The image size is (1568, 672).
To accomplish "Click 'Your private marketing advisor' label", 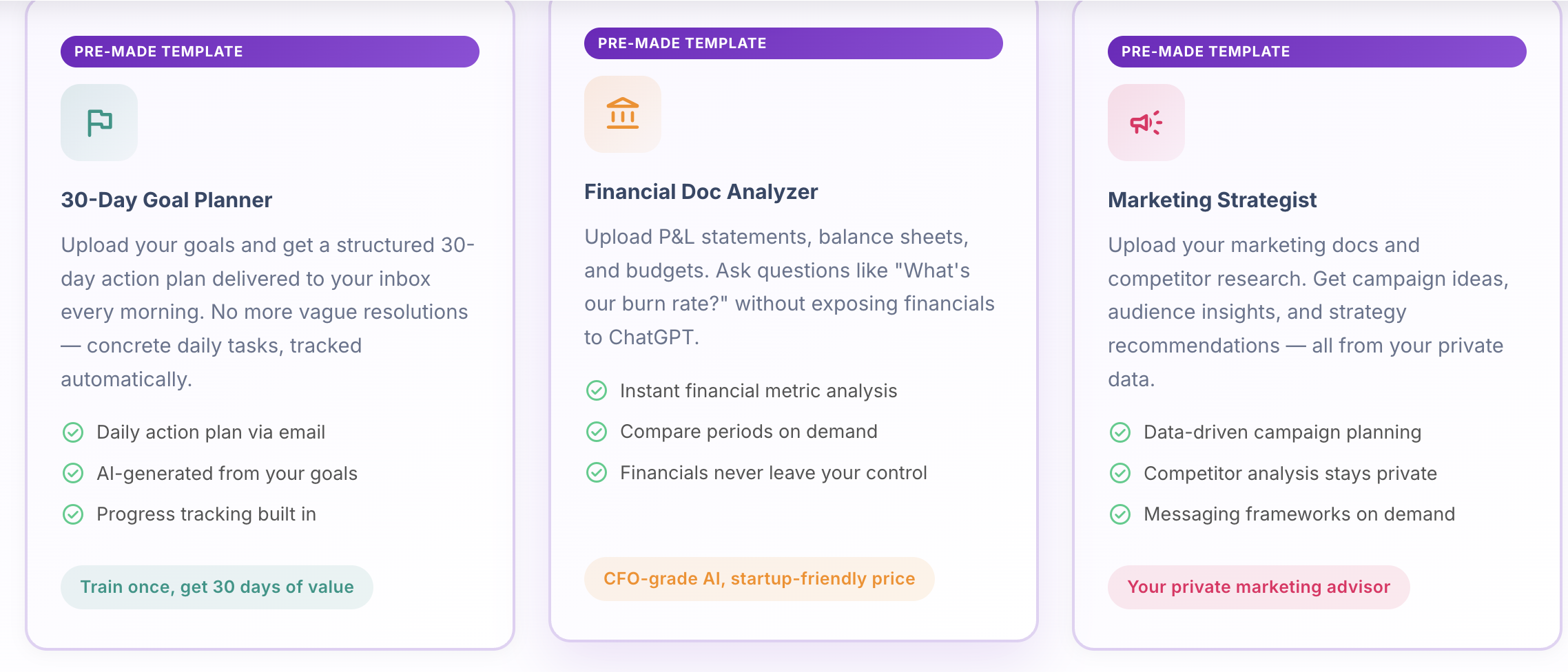I will [1259, 587].
